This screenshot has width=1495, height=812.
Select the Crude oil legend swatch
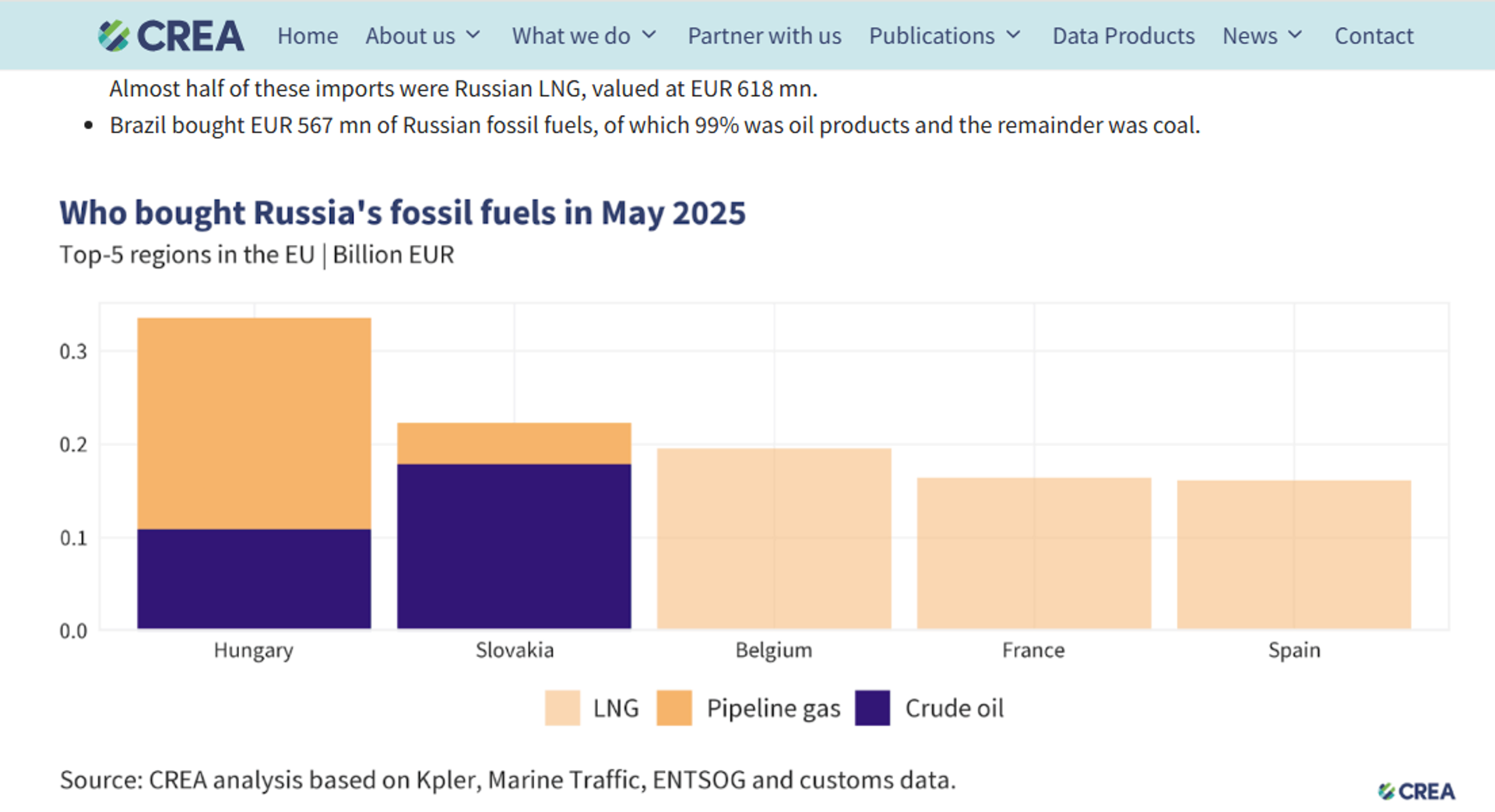pos(872,708)
